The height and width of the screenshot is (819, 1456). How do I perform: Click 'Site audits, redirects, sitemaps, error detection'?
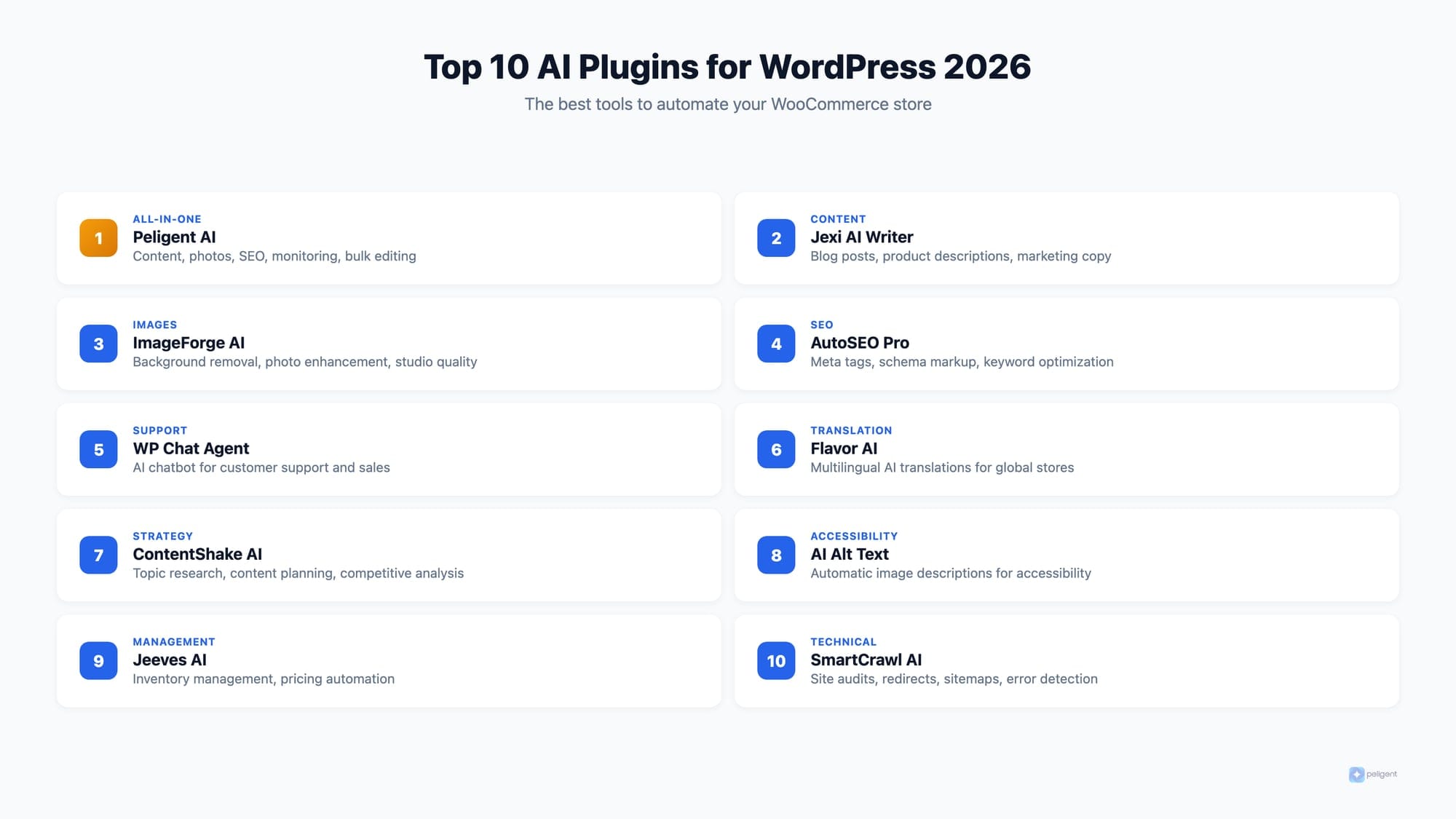pyautogui.click(x=954, y=678)
